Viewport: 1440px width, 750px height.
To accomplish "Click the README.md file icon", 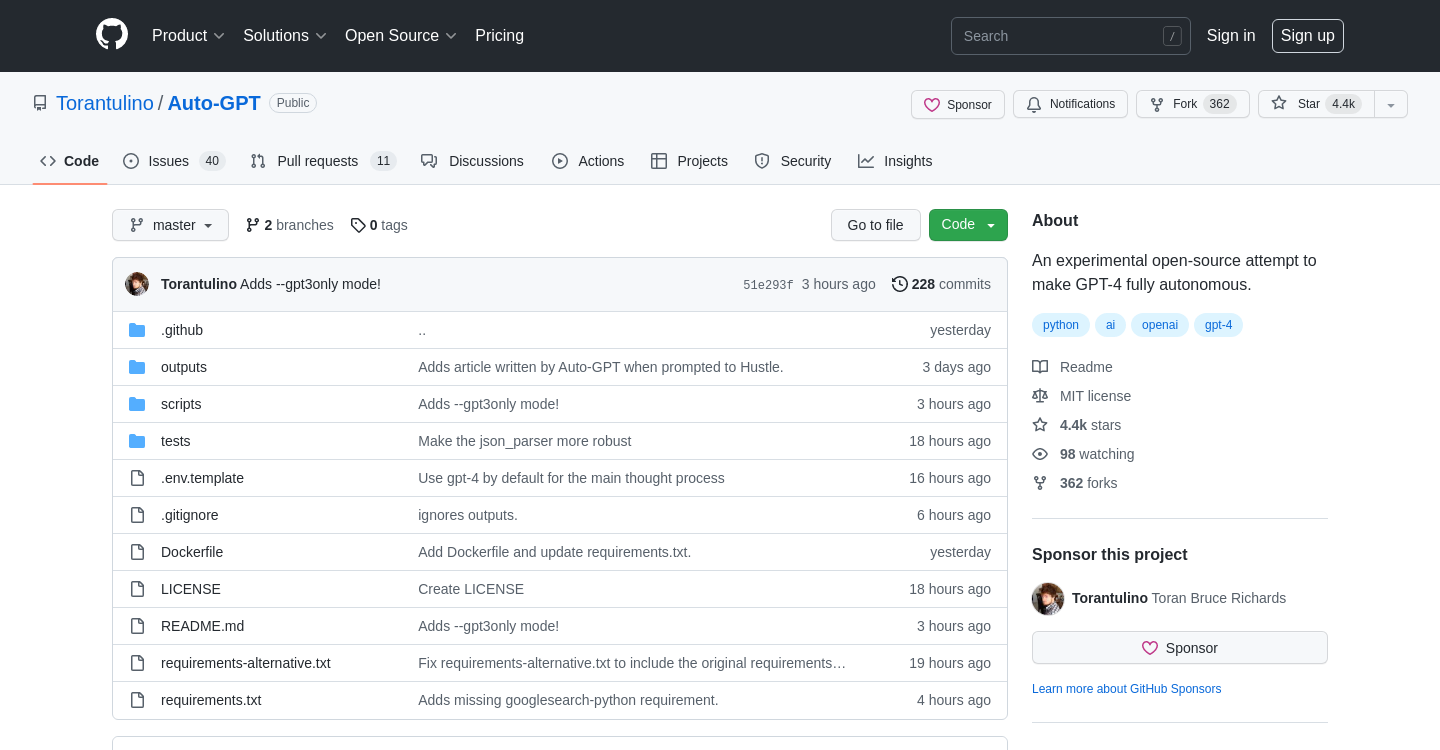I will [137, 626].
